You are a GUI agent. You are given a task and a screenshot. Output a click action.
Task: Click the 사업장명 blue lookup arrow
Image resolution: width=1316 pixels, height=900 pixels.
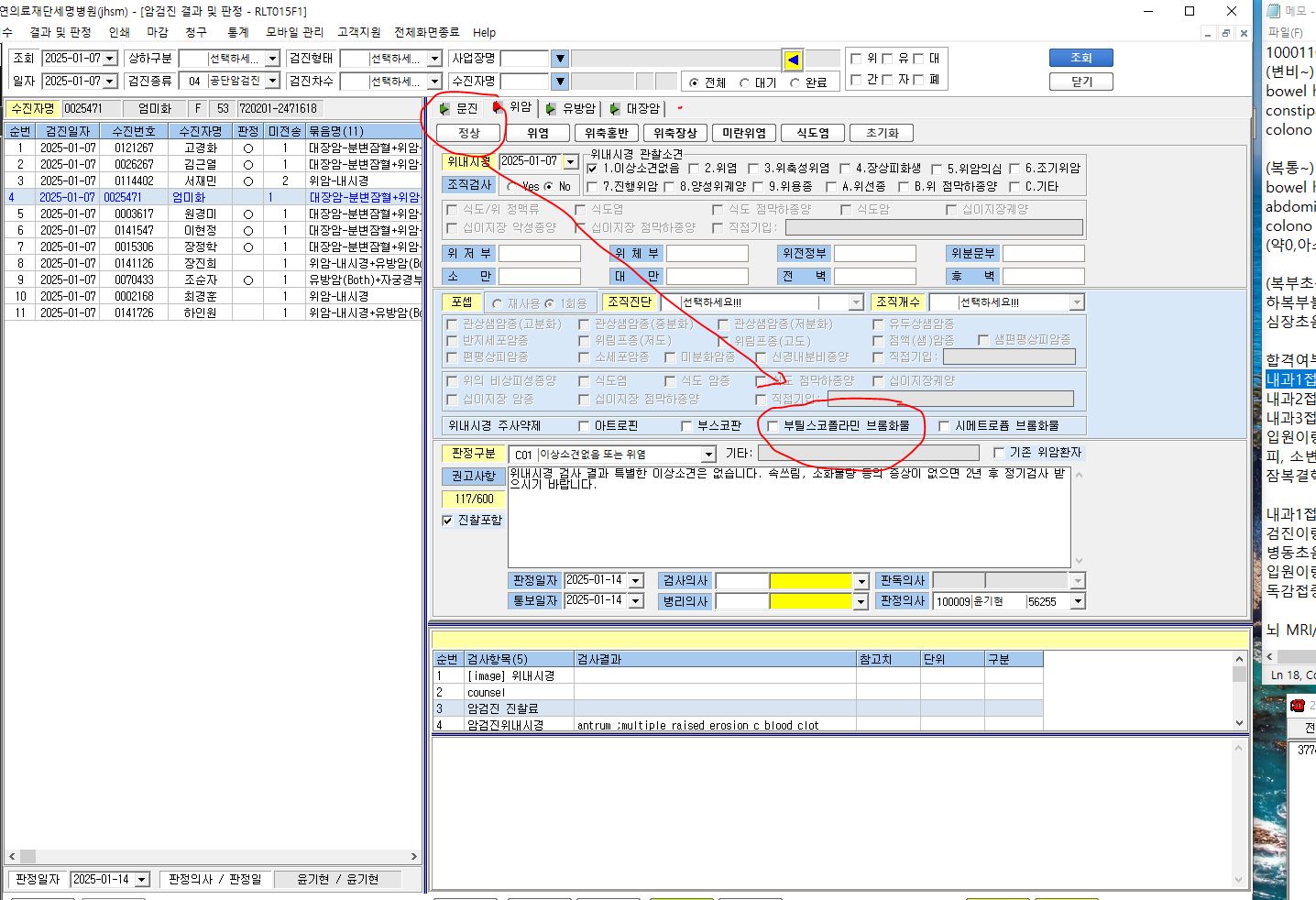tap(560, 59)
